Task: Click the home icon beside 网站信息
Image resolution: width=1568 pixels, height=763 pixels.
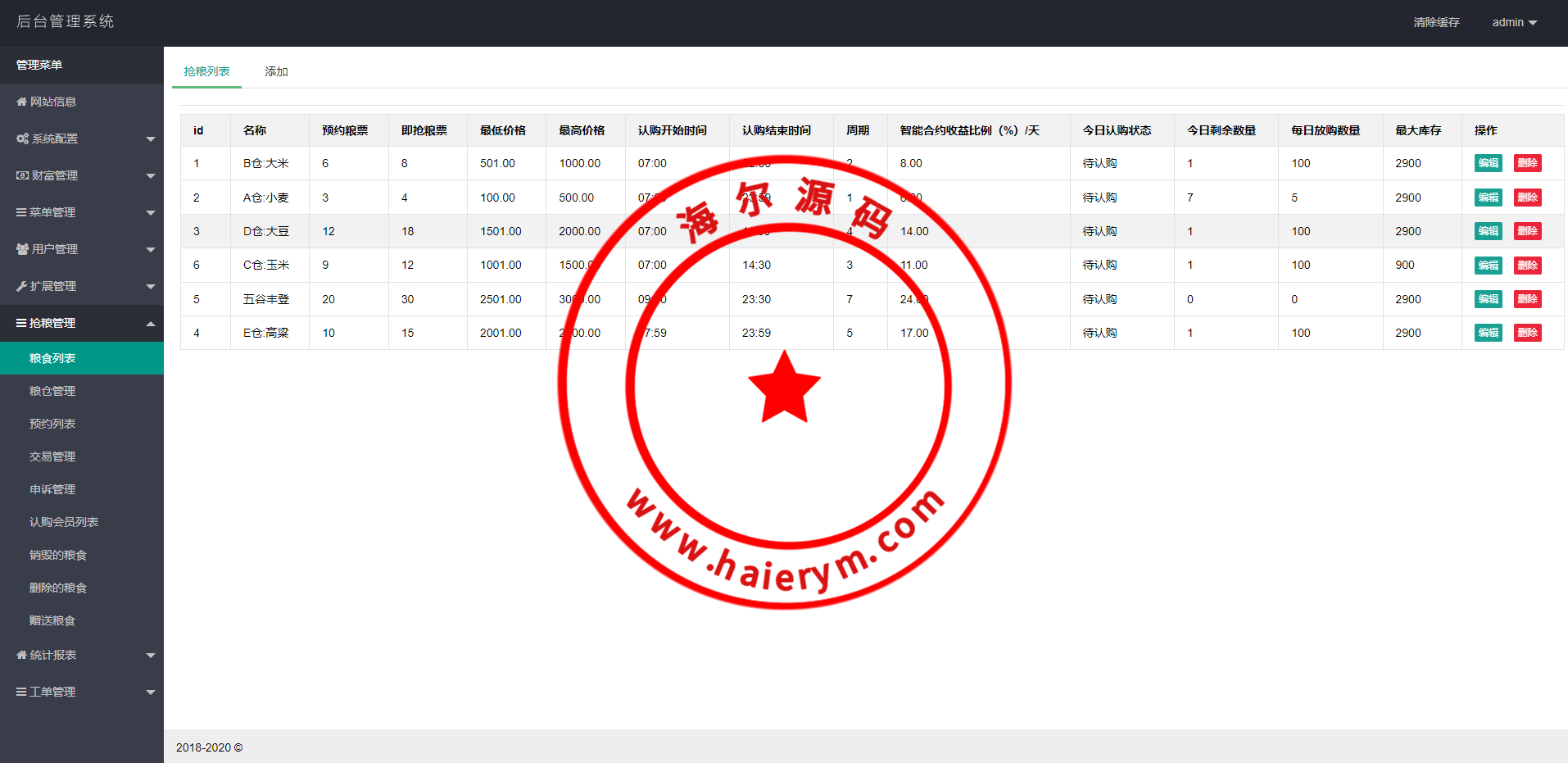Action: click(21, 102)
